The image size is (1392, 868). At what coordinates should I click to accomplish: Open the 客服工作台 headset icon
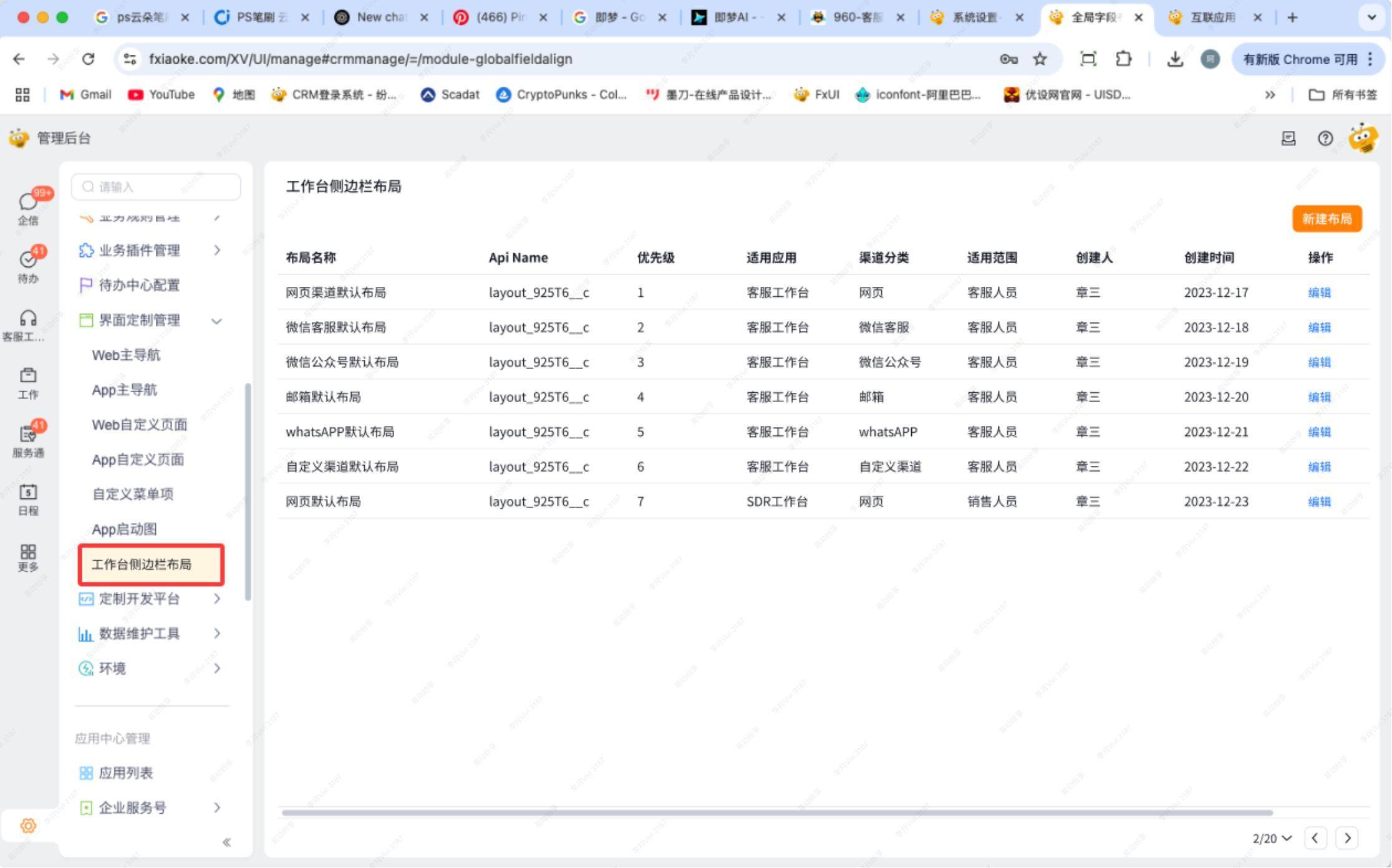pos(27,319)
